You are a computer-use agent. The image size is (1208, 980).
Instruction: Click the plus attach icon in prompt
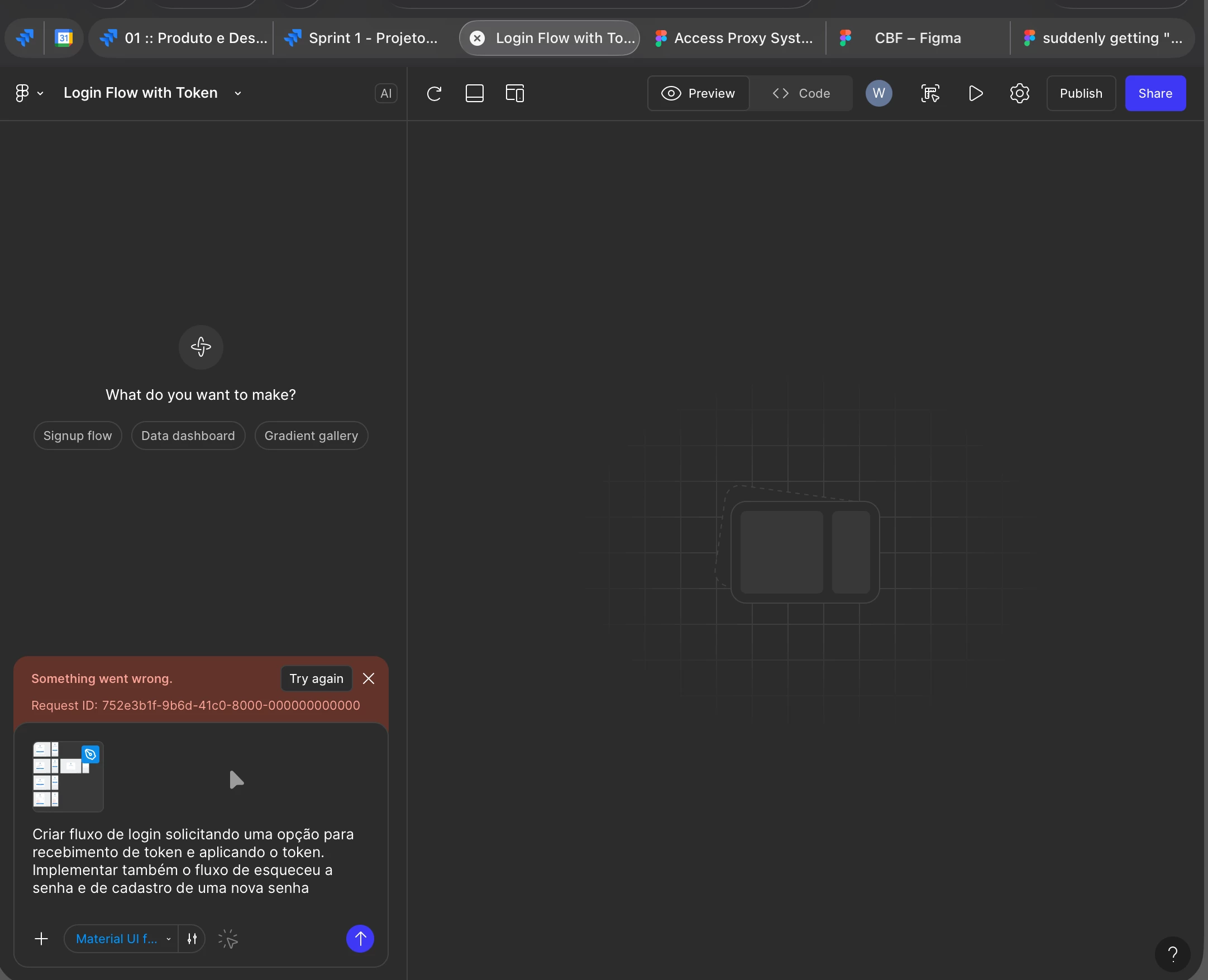coord(41,938)
